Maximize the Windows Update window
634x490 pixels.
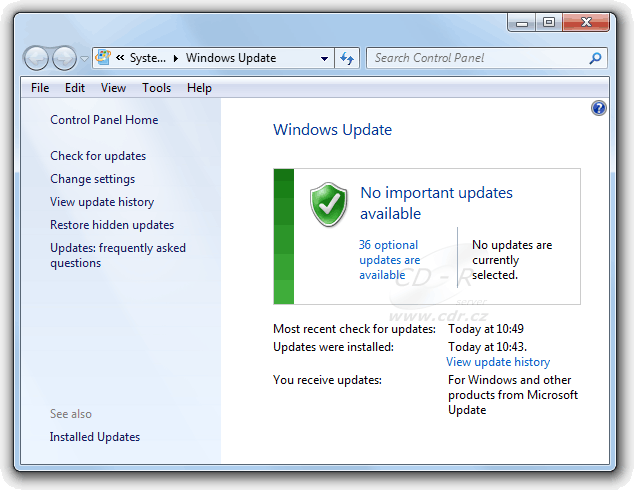tap(549, 22)
